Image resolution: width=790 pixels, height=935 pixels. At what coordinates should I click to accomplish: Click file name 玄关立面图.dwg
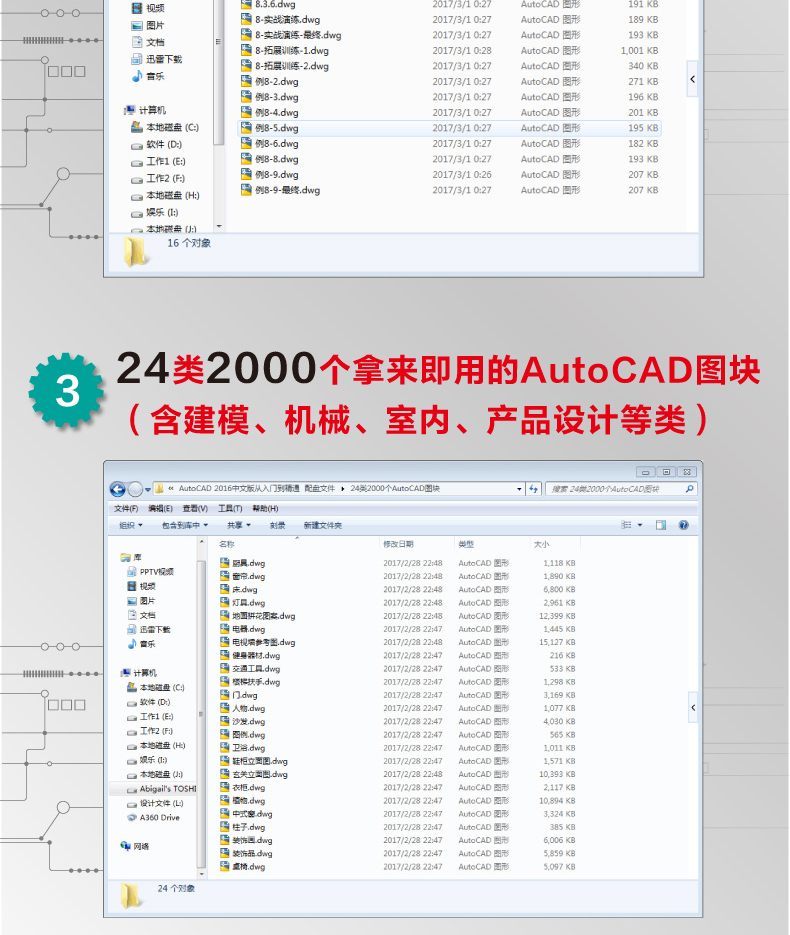pos(260,774)
